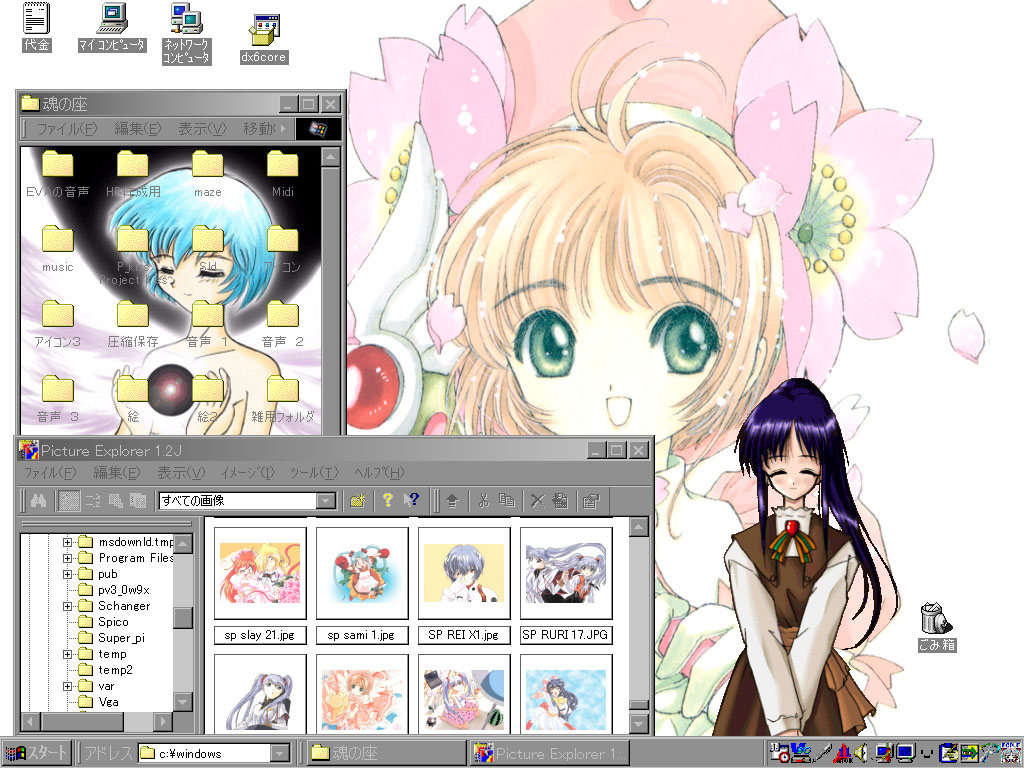Open the スタート menu button
The width and height of the screenshot is (1024, 768).
[x=36, y=753]
